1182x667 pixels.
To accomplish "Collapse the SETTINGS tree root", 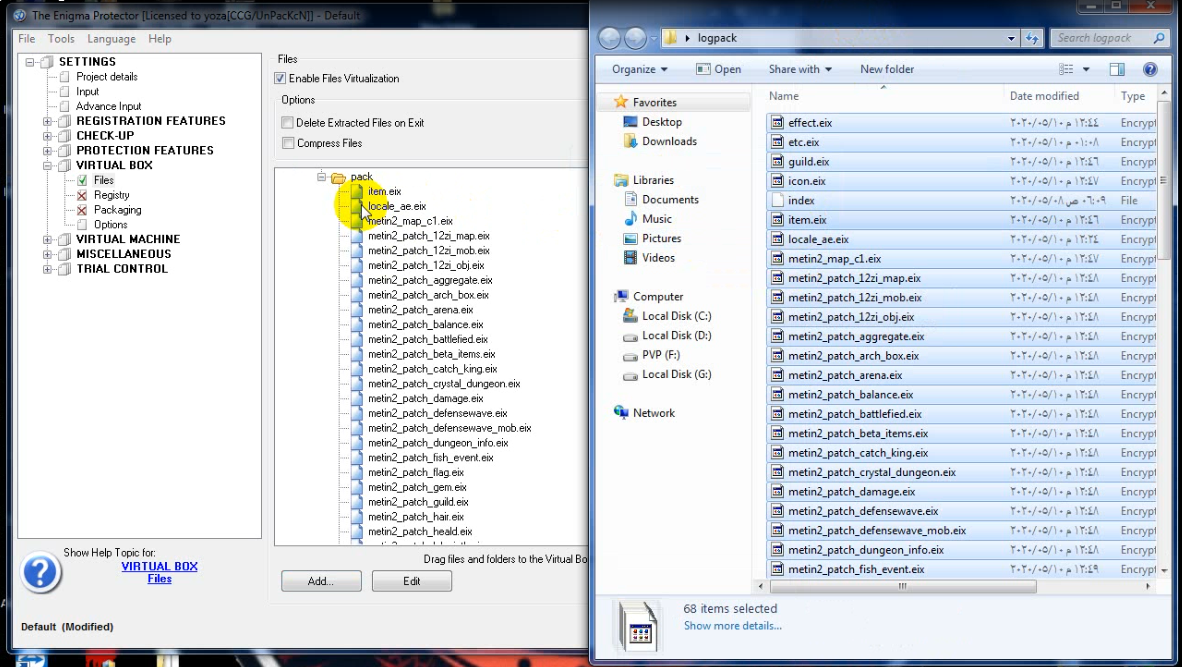I will 30,62.
